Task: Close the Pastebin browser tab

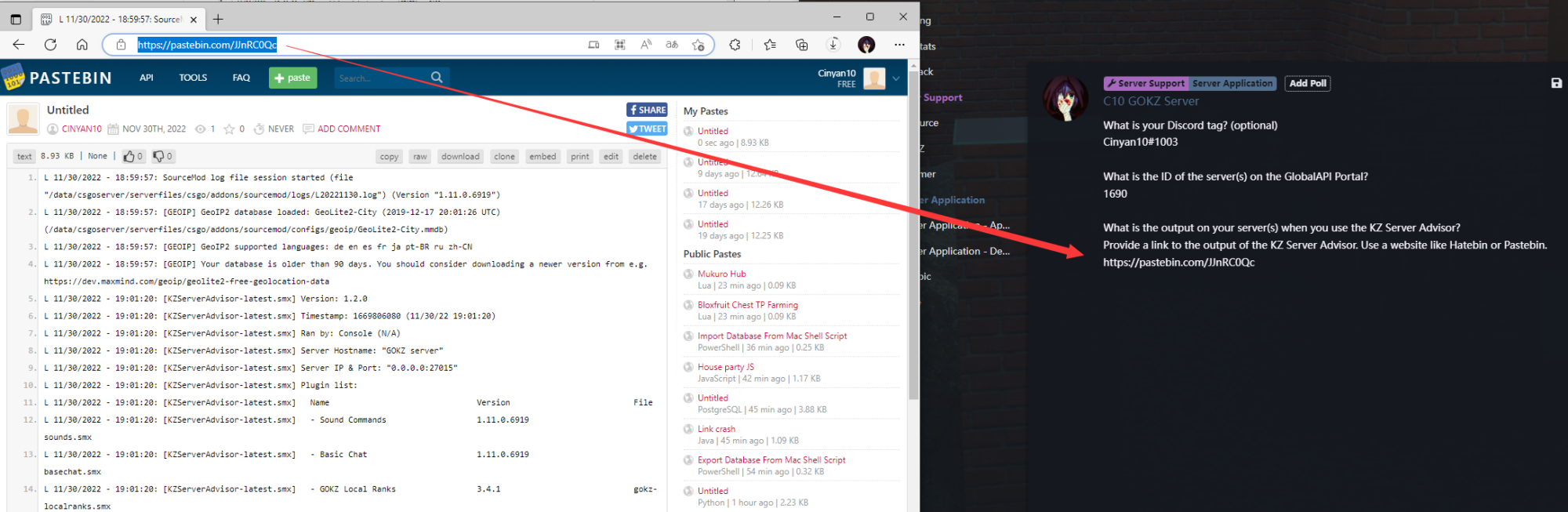Action: 194,20
